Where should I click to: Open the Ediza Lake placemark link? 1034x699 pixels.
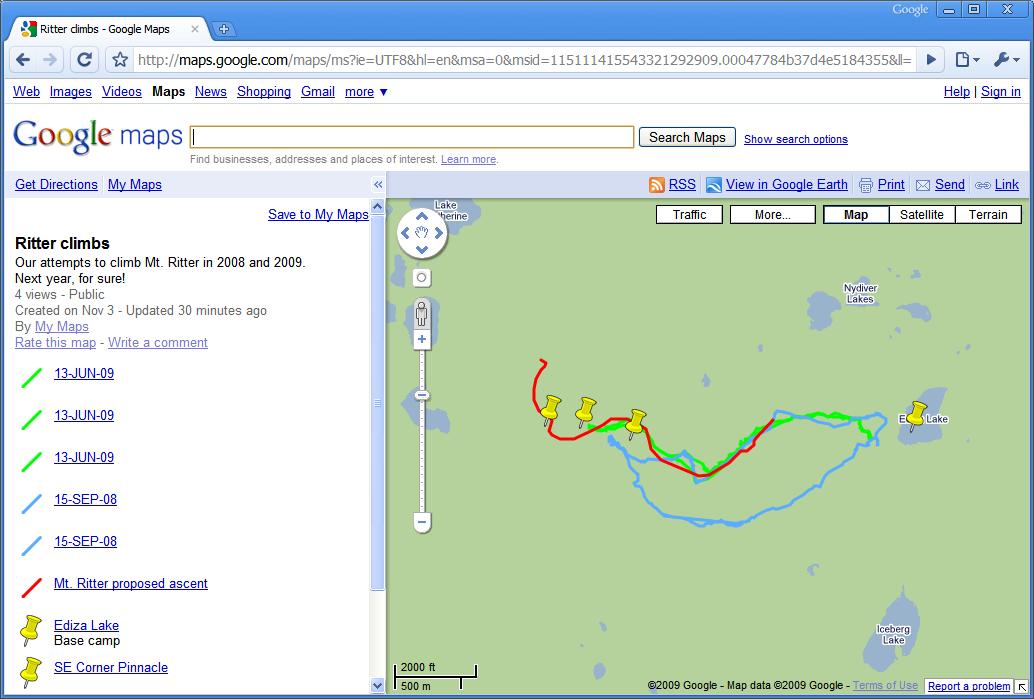[86, 625]
